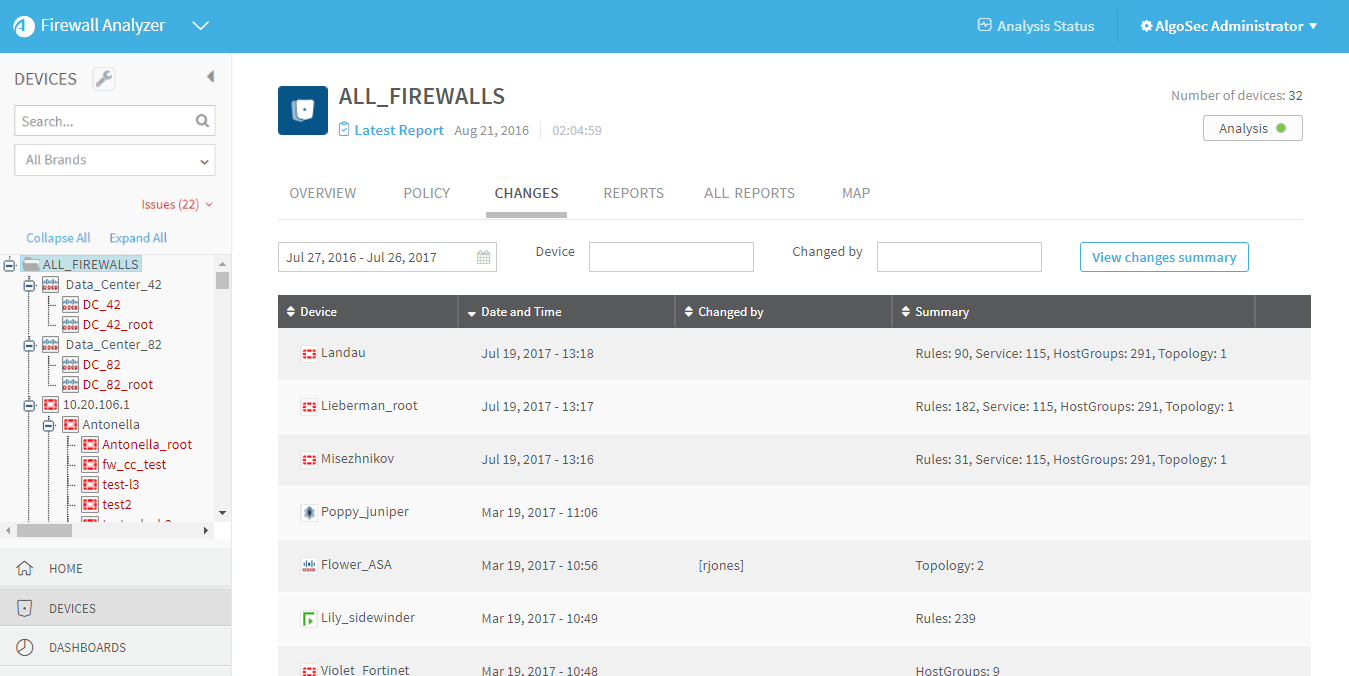Open the date range calendar icon
The image size is (1349, 676).
tap(484, 257)
